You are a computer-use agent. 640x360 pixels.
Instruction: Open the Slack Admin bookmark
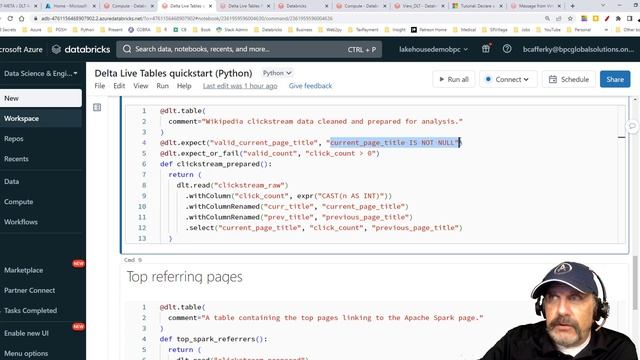tap(232, 30)
